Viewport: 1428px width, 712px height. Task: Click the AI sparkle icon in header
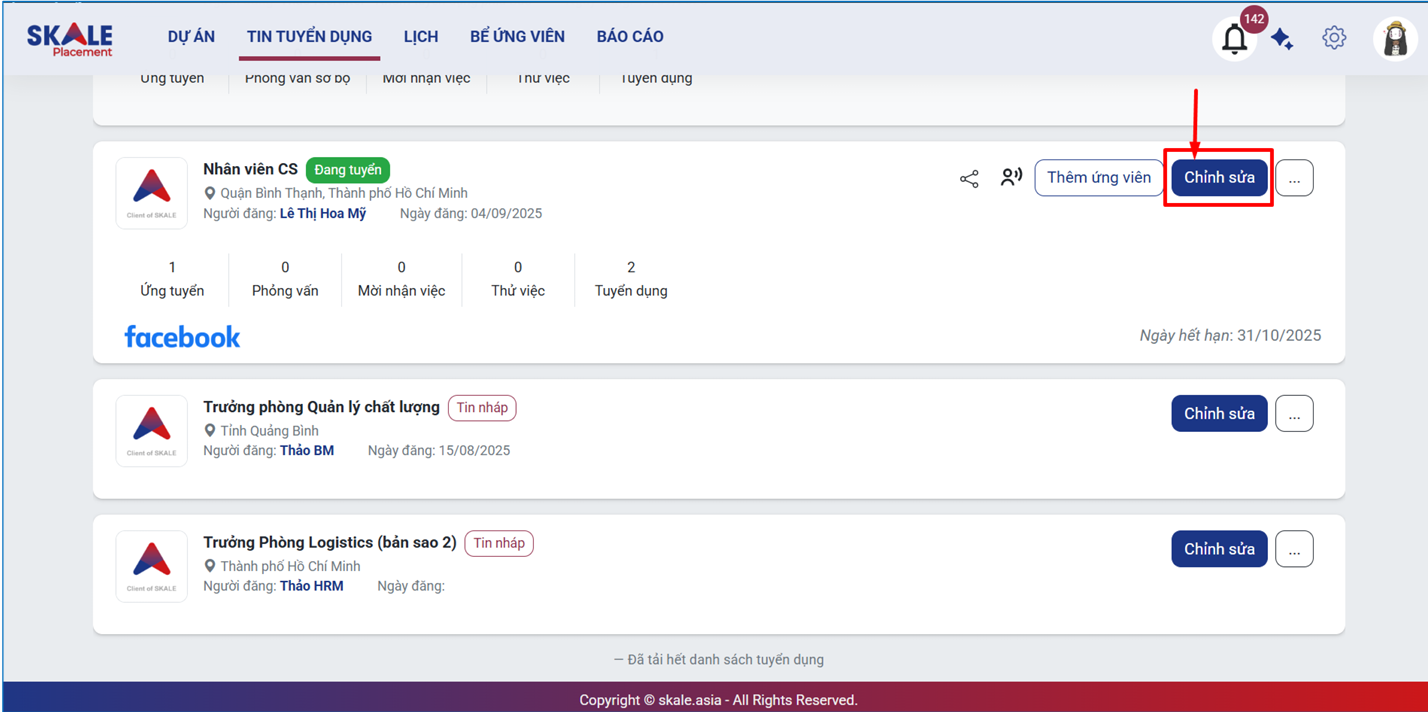tap(1282, 39)
